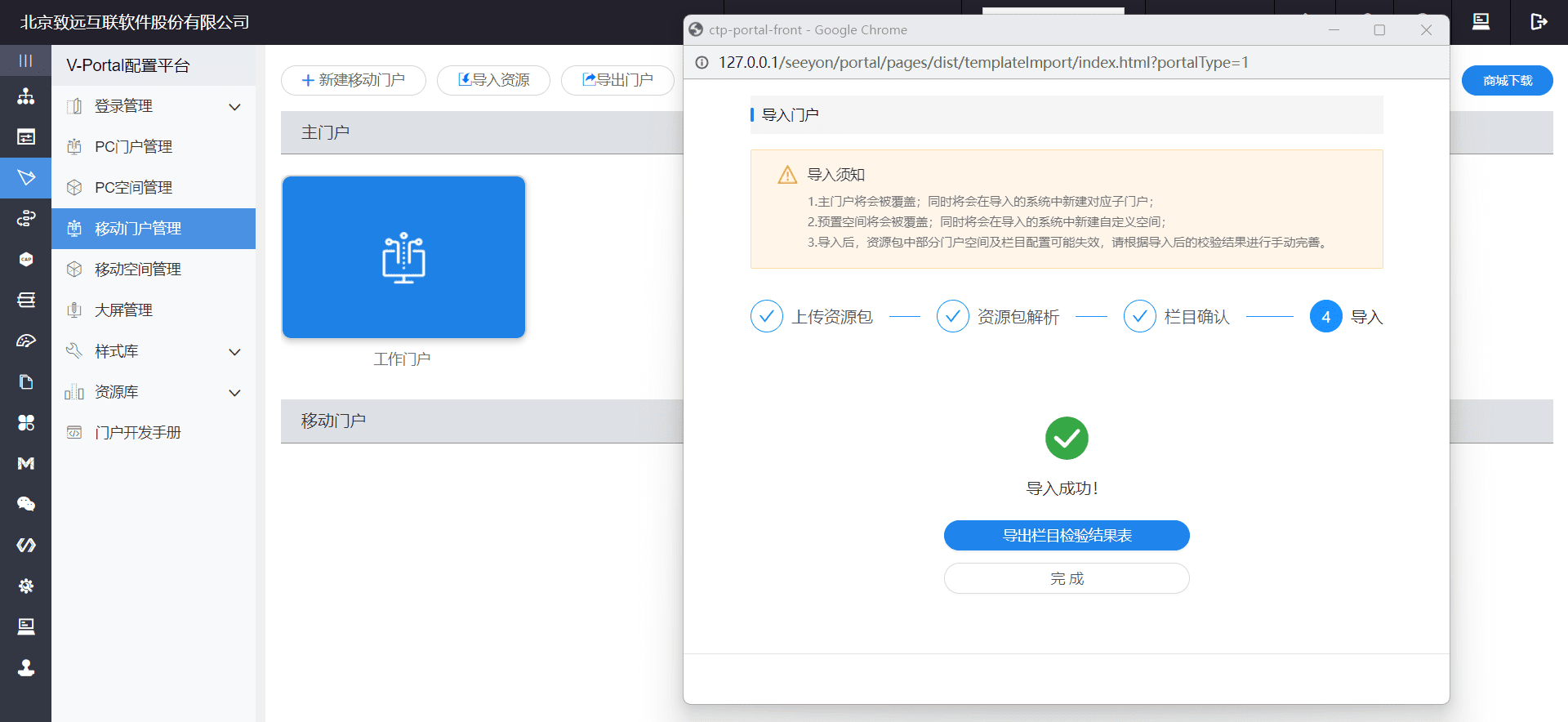
Task: Click 导出门户 button
Action: point(617,80)
